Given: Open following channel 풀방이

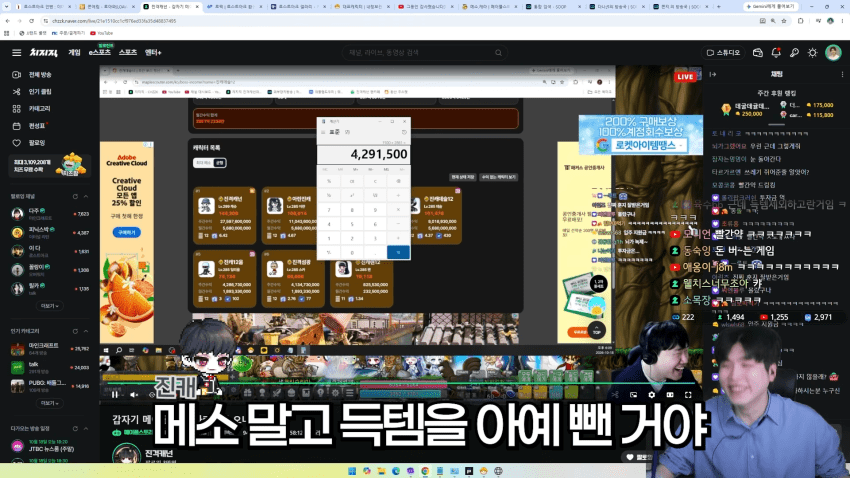Looking at the screenshot, I should coord(49,270).
